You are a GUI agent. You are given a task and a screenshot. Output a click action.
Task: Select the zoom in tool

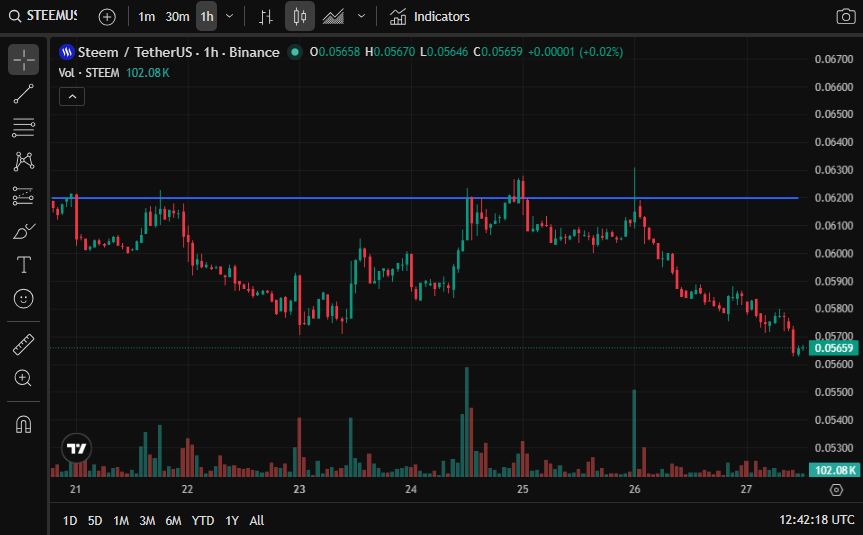[24, 378]
